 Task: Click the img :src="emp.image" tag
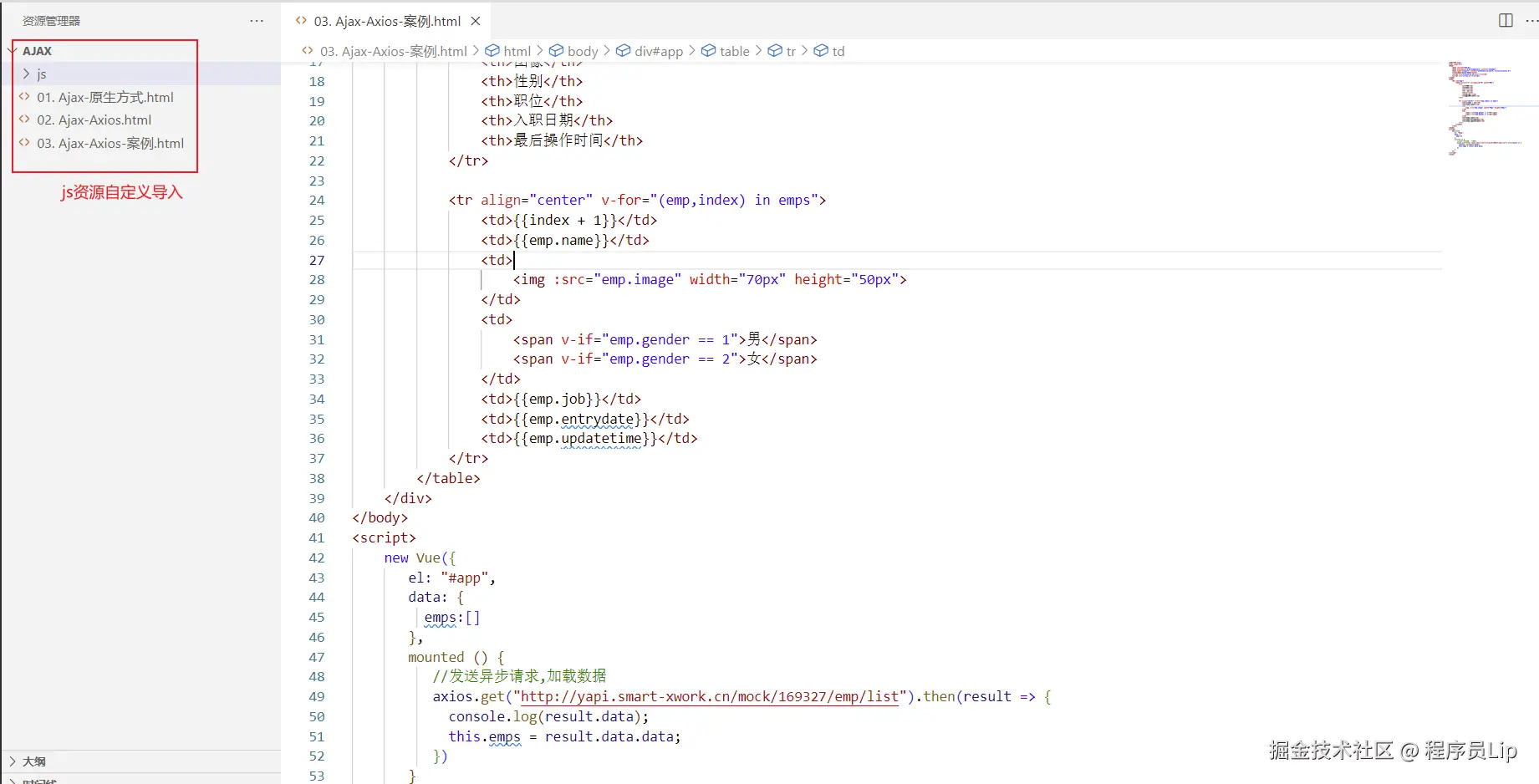click(710, 280)
